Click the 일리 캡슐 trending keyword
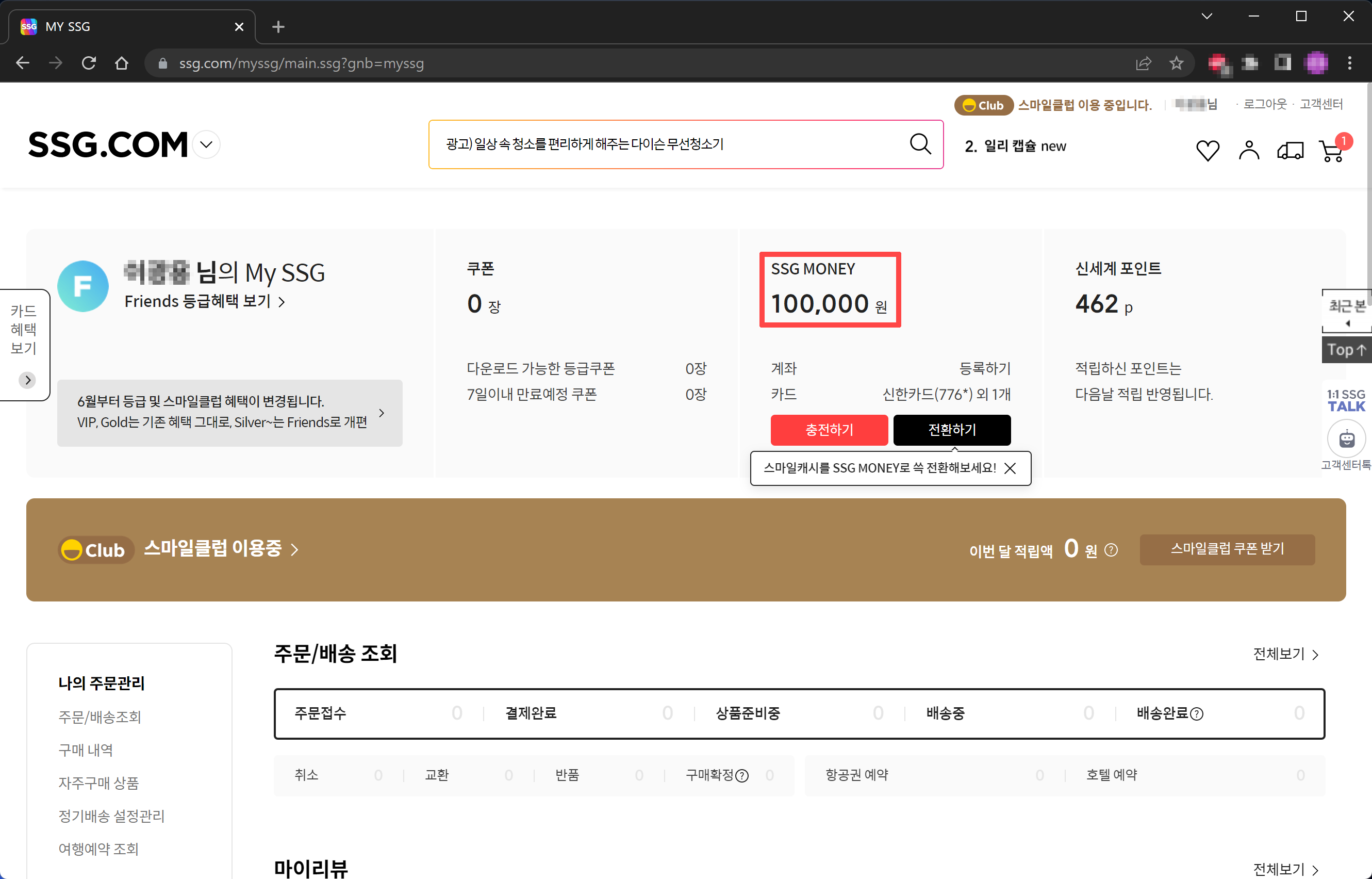The image size is (1372, 879). (x=1015, y=146)
